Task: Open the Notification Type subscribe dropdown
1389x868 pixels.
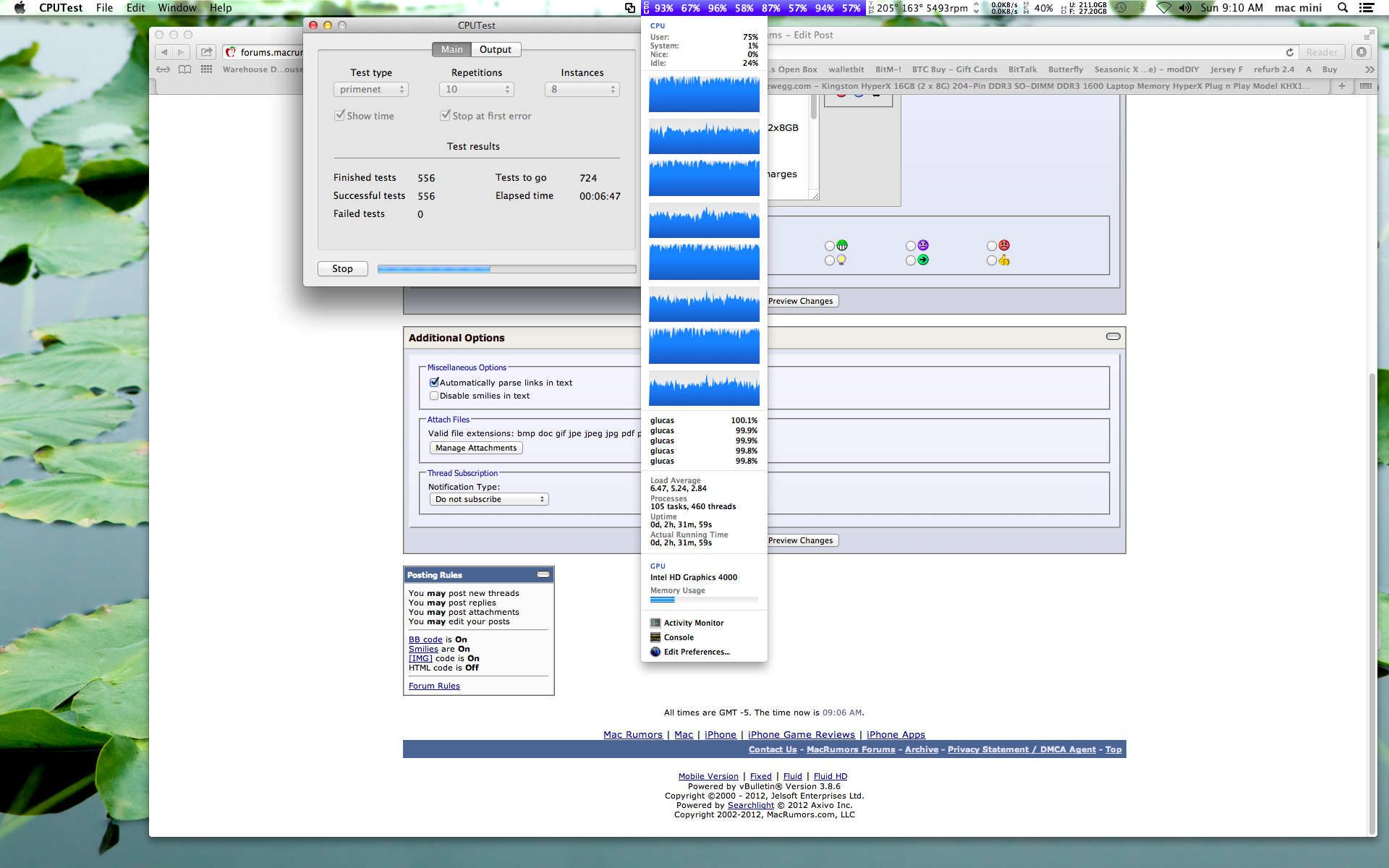Action: click(x=489, y=499)
